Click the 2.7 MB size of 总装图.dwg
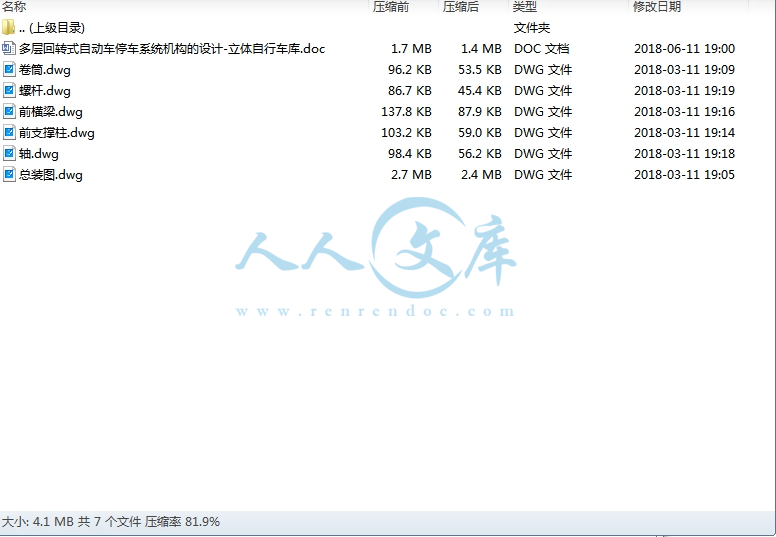776x537 pixels. tap(411, 175)
